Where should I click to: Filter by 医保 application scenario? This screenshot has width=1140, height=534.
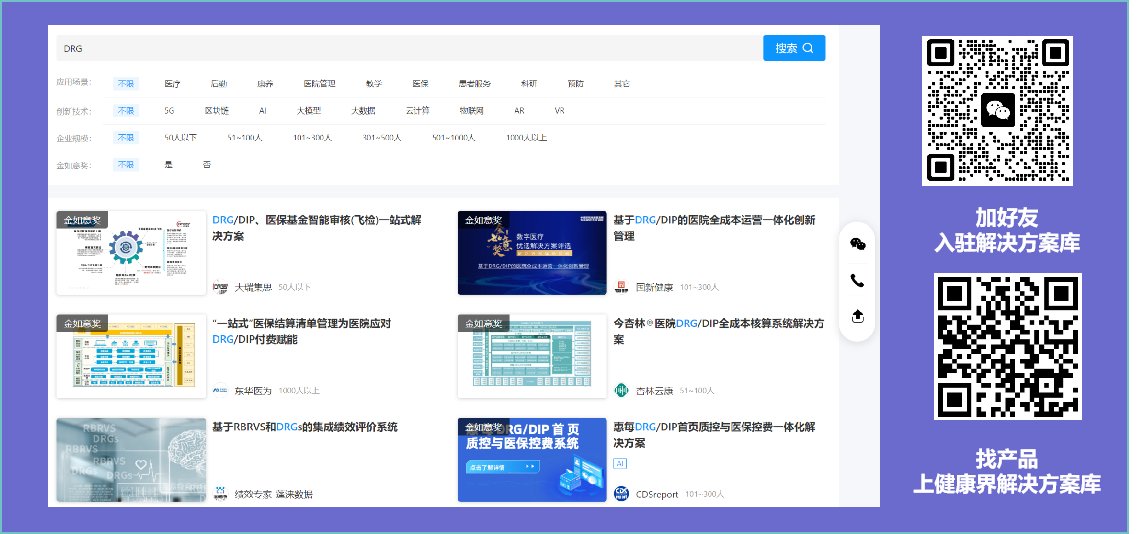420,84
